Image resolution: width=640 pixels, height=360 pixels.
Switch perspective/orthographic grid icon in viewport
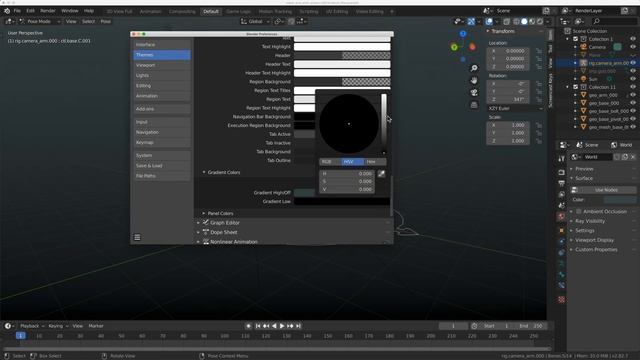[x=474, y=105]
